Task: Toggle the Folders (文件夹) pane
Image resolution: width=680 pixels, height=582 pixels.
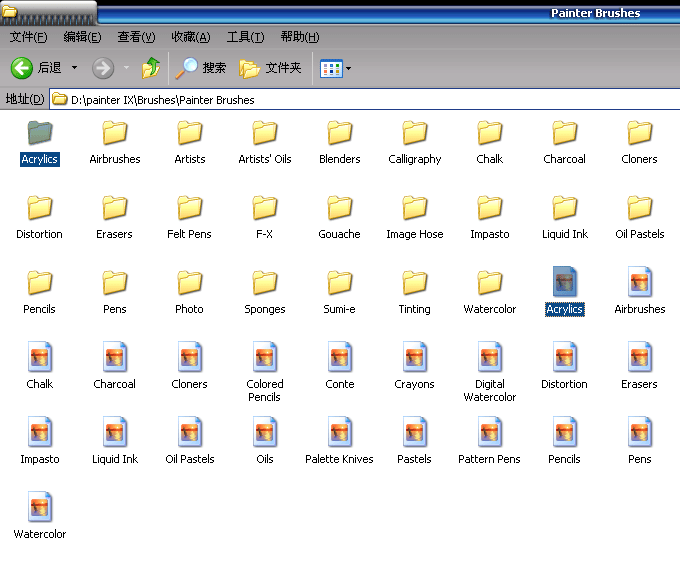Action: pyautogui.click(x=270, y=68)
